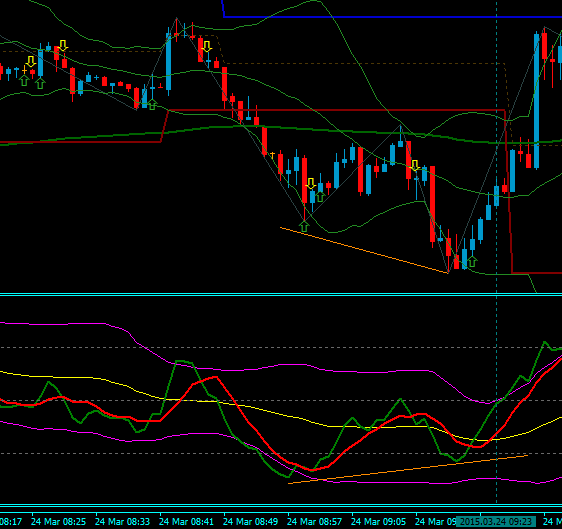
Task: Click the green up arrow beneath the chart's lowest candles
Action: [472, 262]
